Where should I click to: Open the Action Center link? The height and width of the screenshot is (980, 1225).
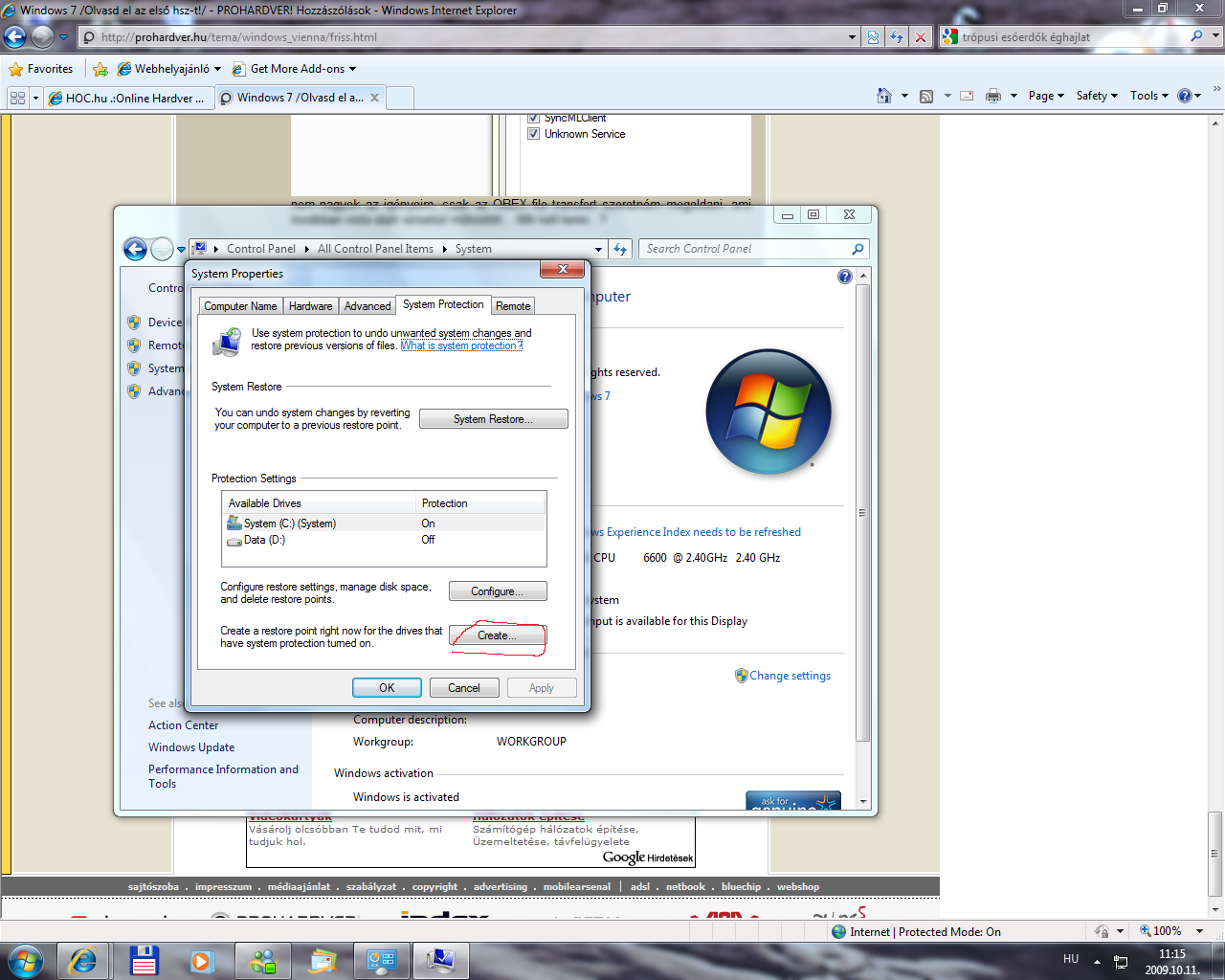[183, 725]
